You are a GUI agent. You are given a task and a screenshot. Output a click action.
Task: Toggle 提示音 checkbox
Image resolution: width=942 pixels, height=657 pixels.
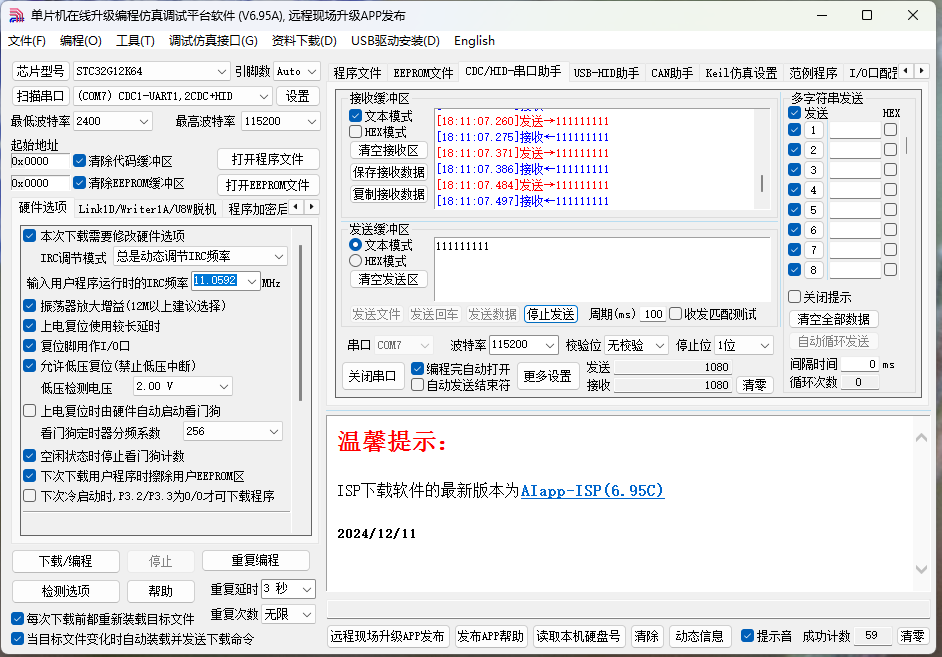click(747, 636)
